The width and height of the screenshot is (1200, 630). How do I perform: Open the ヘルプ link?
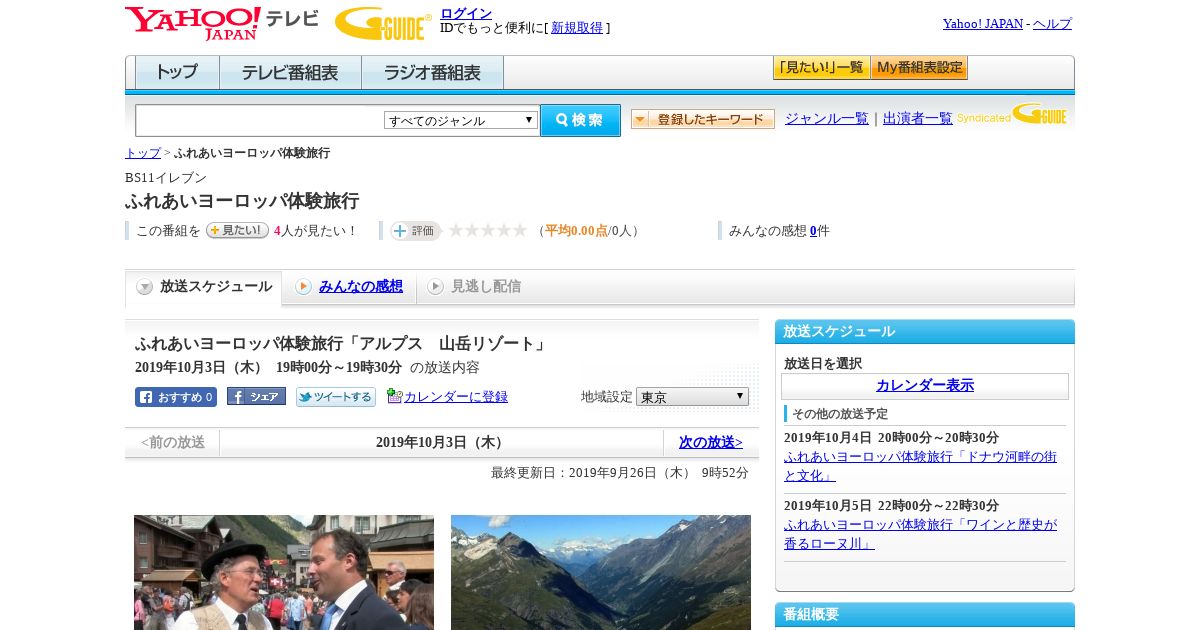pyautogui.click(x=1052, y=24)
